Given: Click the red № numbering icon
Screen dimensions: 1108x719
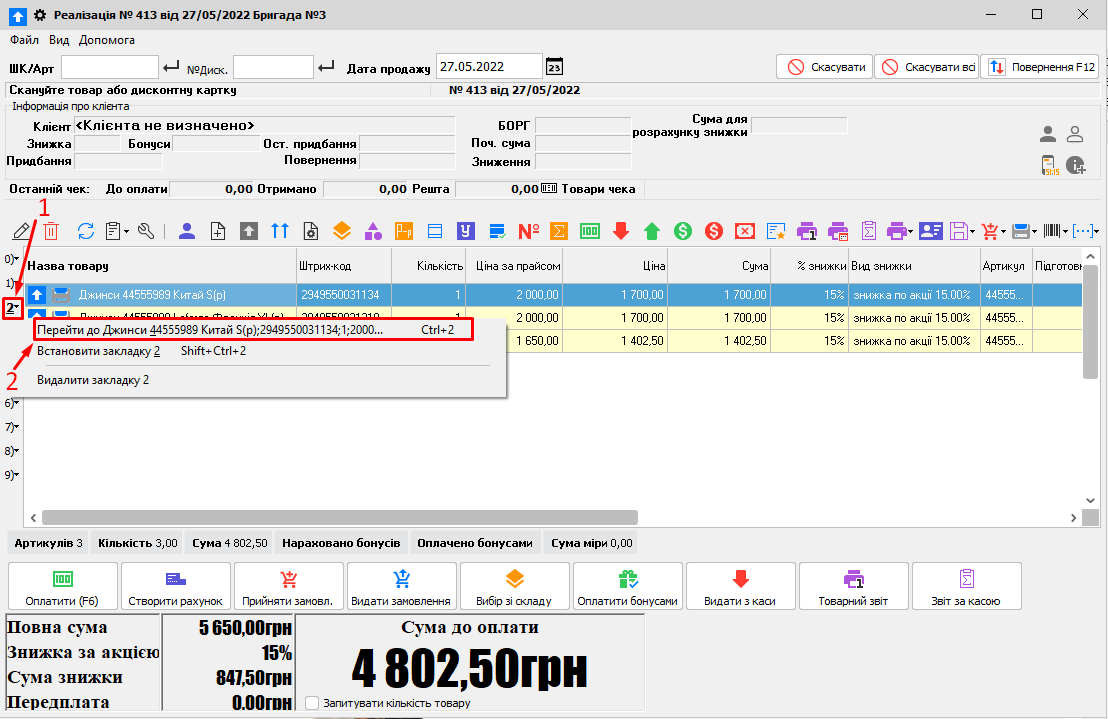Looking at the screenshot, I should pos(529,231).
